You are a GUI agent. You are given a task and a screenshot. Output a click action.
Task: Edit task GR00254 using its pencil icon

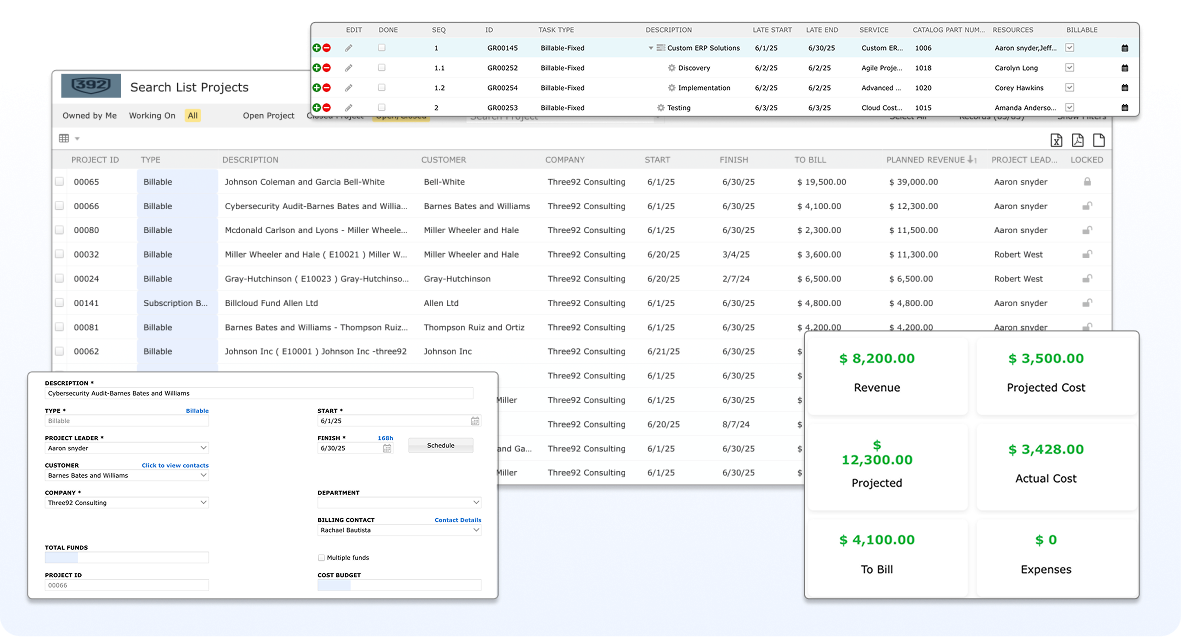pyautogui.click(x=349, y=87)
